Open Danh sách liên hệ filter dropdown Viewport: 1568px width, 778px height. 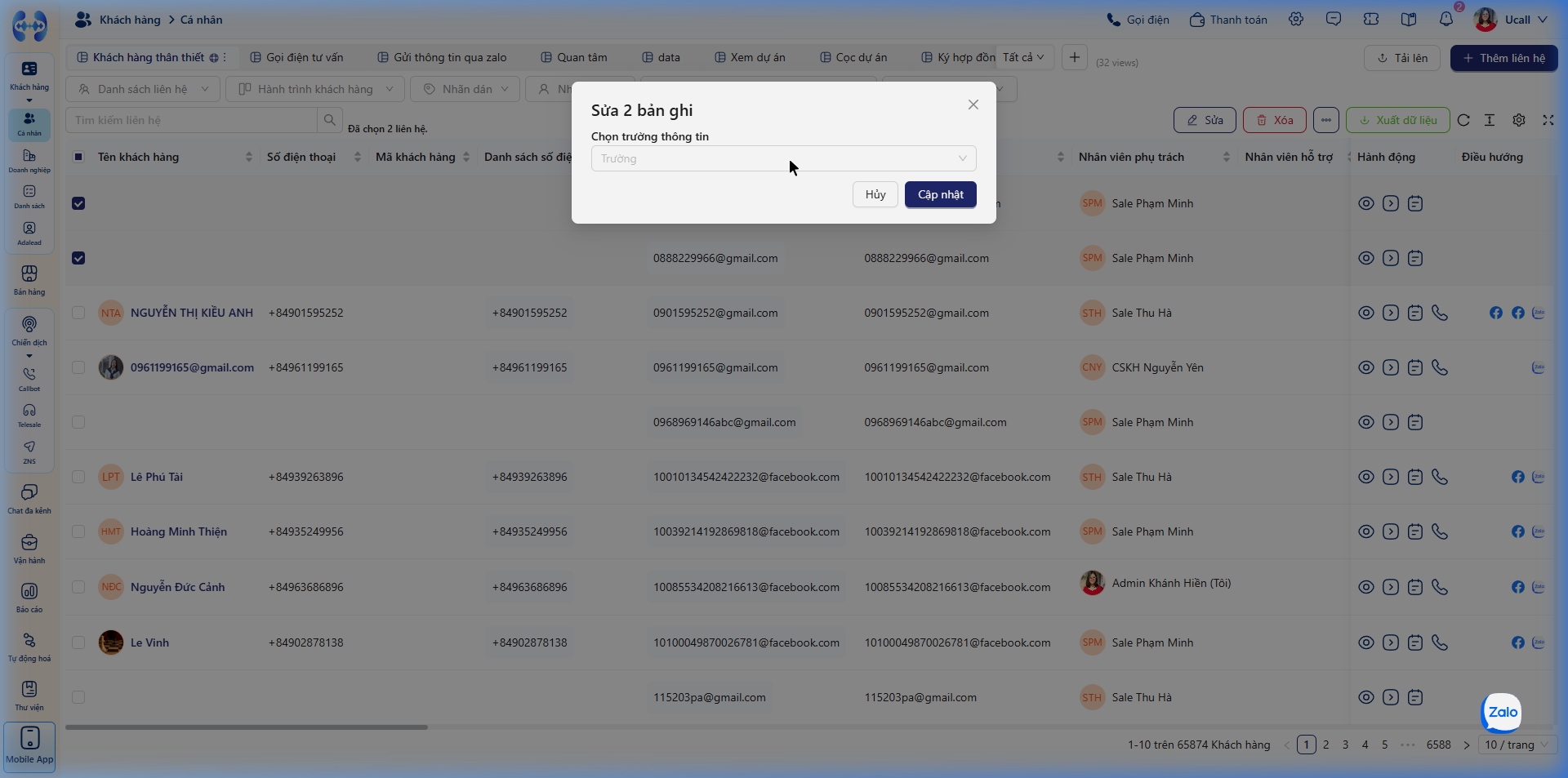[x=143, y=89]
